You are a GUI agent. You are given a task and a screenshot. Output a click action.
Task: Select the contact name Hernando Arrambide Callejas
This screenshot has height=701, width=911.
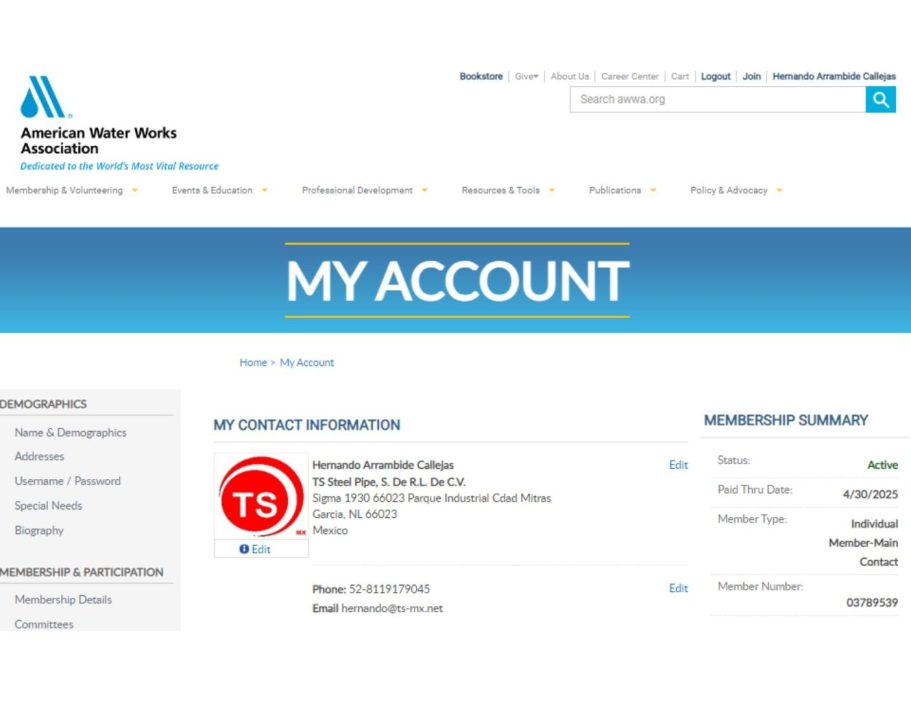(x=383, y=465)
